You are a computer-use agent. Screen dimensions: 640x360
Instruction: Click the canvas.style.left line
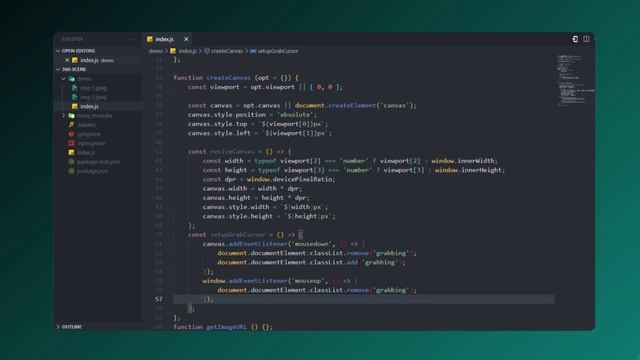click(x=260, y=133)
